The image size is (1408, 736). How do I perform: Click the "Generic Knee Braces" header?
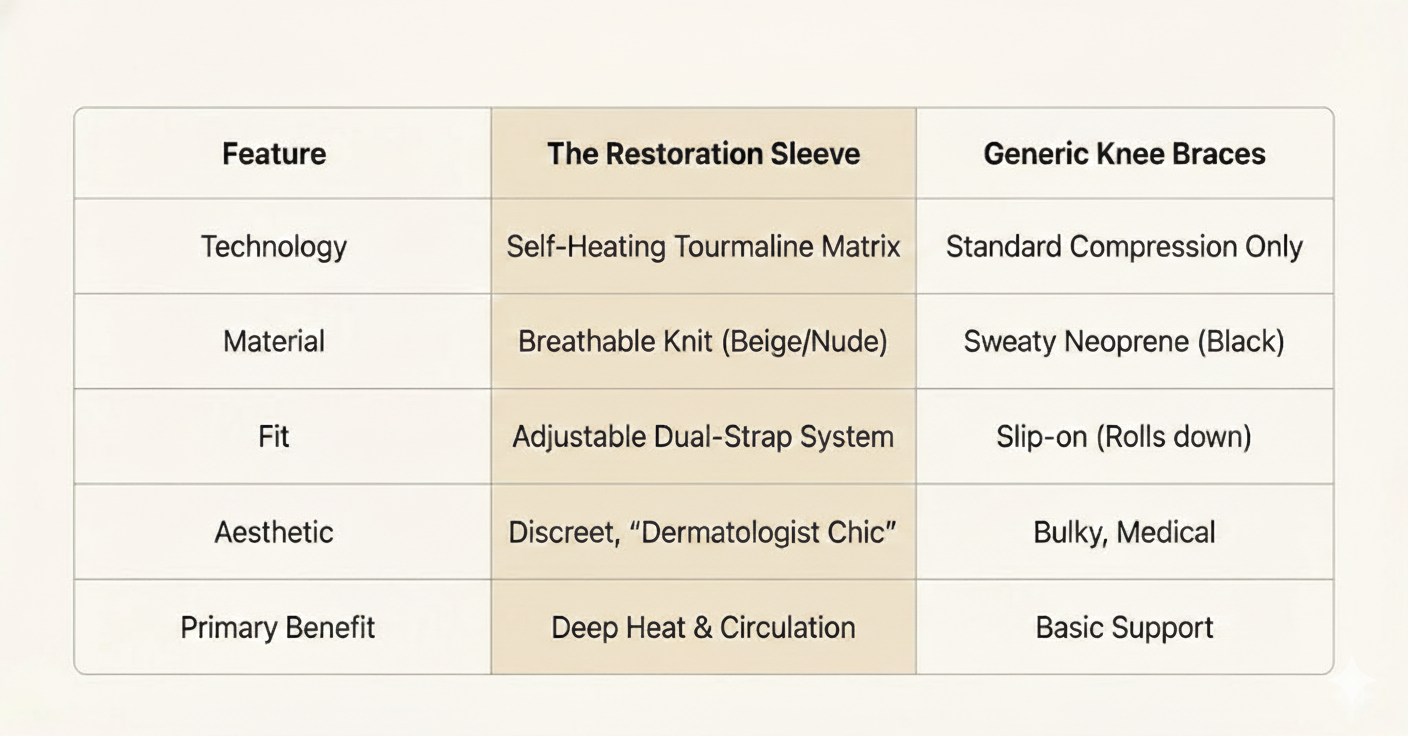[x=1124, y=154]
